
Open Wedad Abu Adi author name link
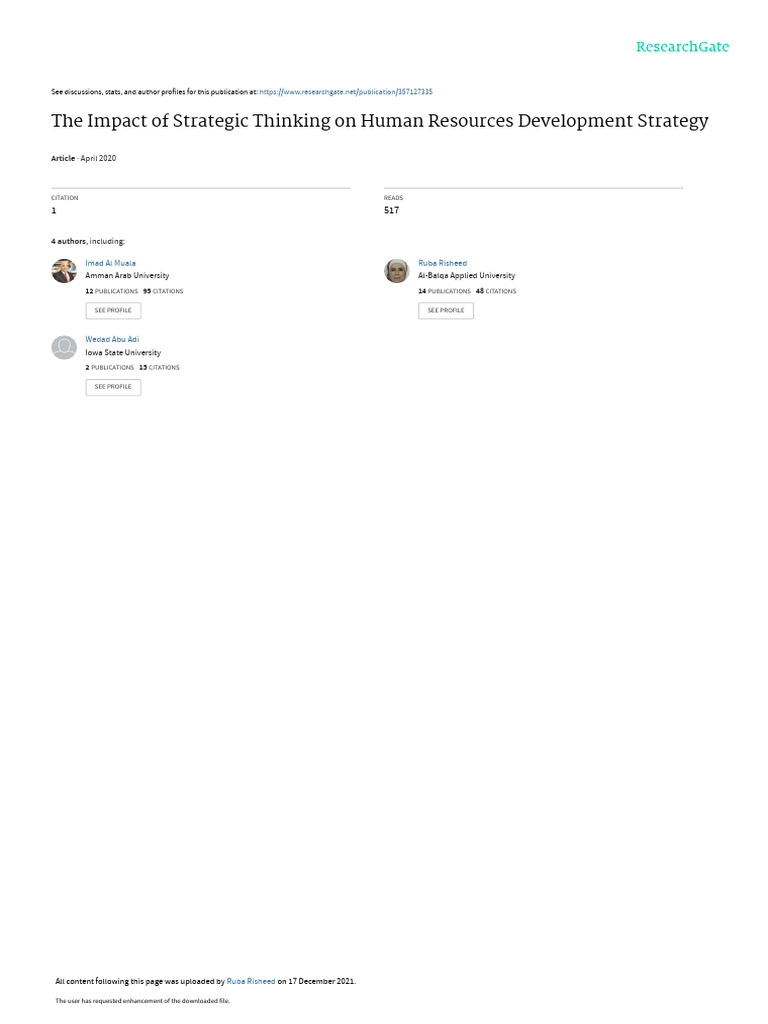(x=112, y=340)
